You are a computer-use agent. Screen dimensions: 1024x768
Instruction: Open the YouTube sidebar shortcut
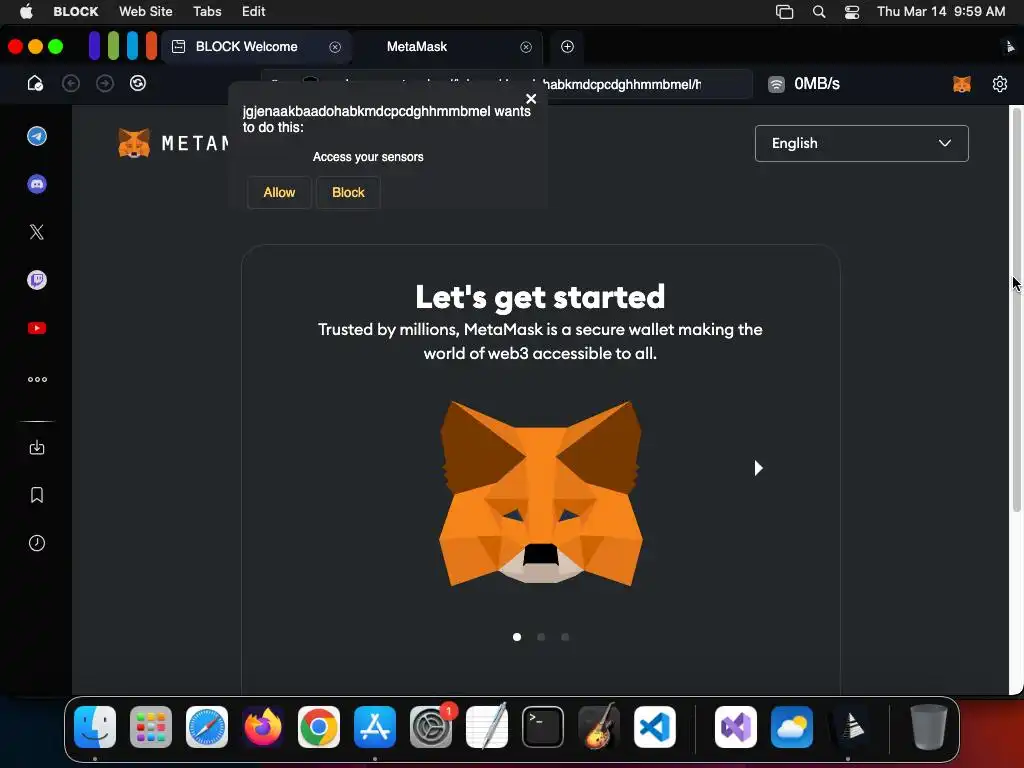click(37, 328)
